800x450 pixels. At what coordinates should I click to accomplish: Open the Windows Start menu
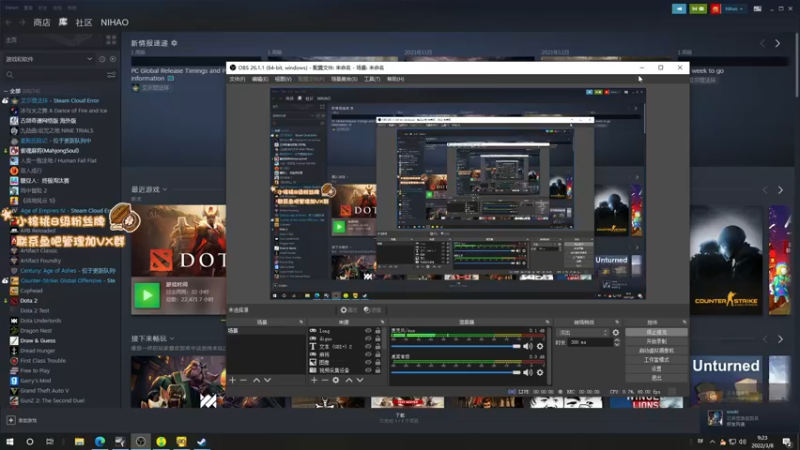[10, 442]
